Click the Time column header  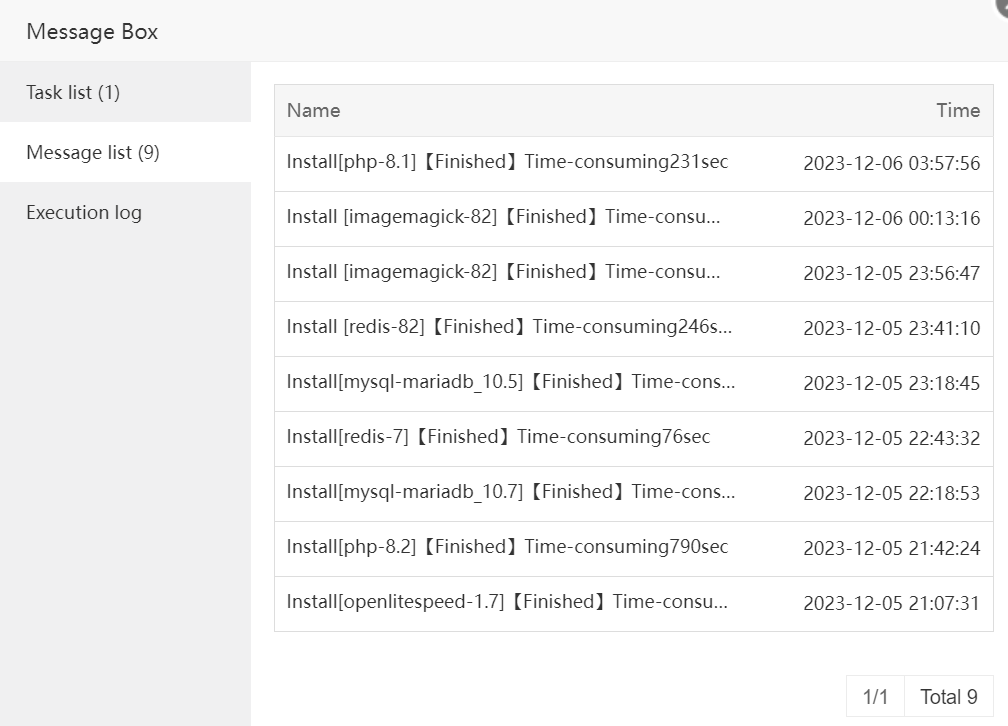coord(957,110)
